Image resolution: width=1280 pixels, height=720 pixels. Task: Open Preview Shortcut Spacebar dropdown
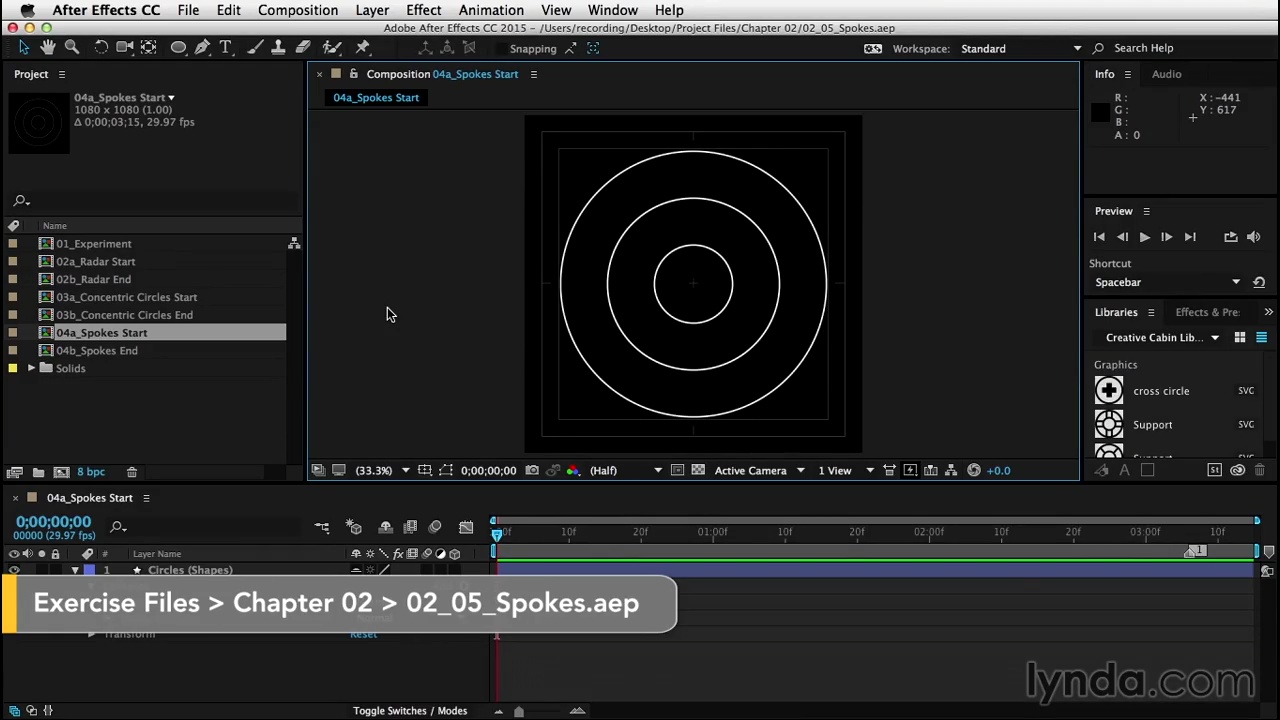(1167, 282)
